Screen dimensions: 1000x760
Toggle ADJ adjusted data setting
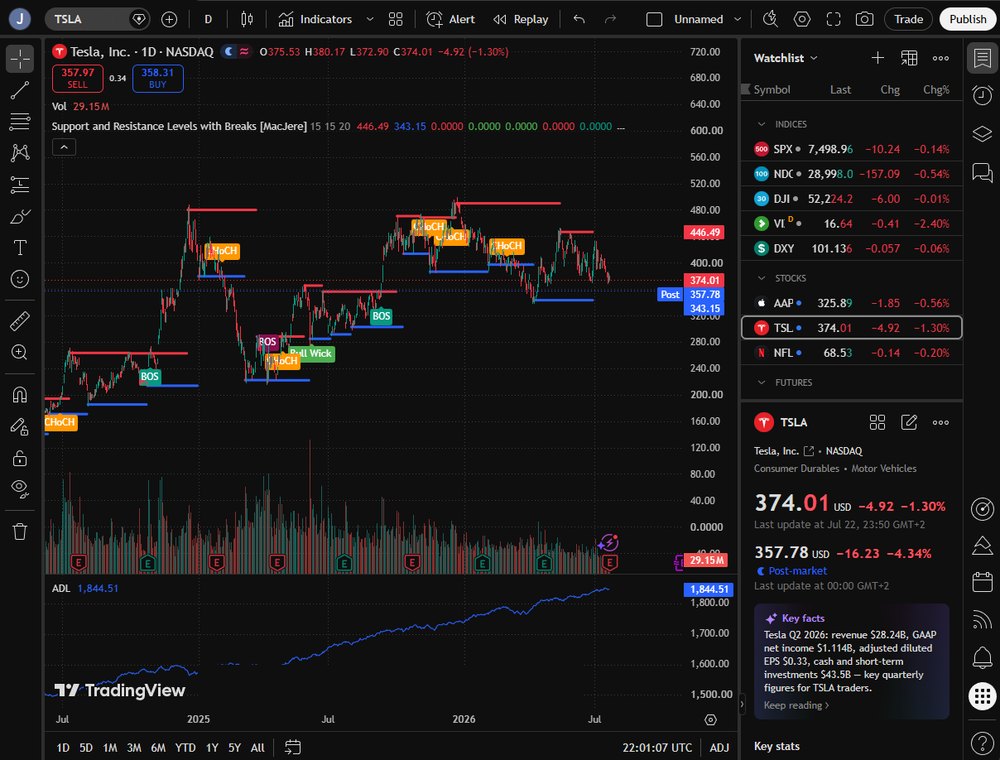pos(719,748)
